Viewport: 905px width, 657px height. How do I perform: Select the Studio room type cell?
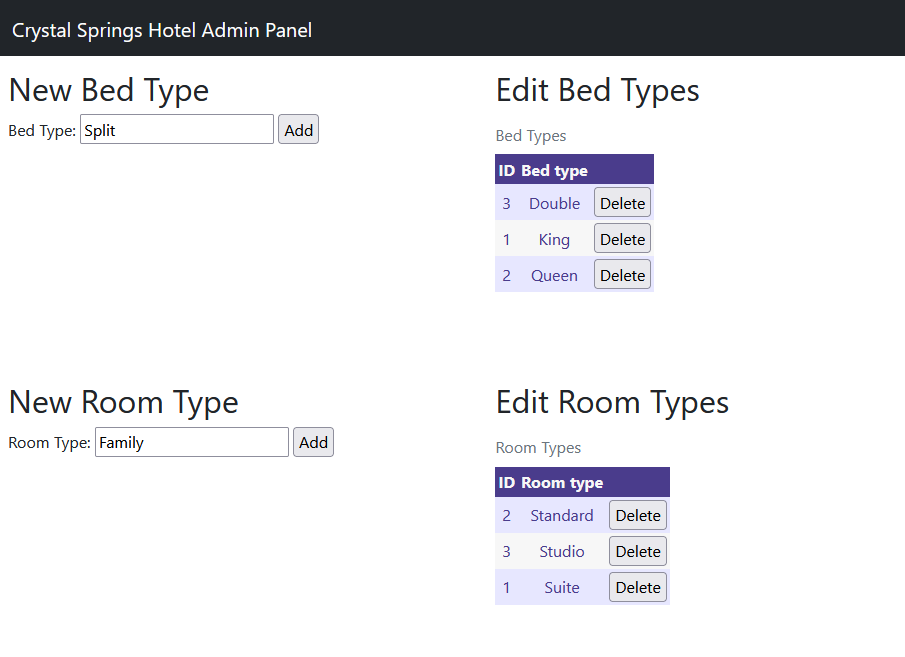coord(561,551)
